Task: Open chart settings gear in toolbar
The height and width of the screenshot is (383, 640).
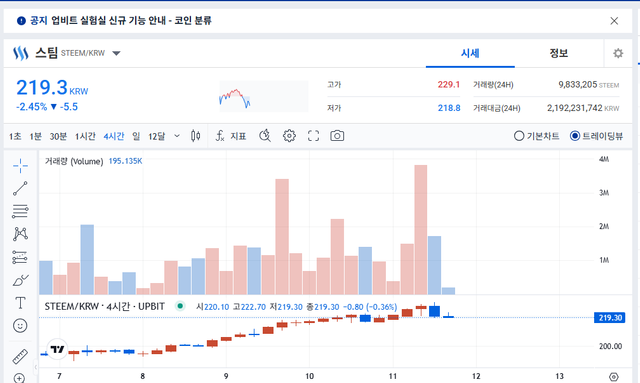Action: [x=289, y=136]
